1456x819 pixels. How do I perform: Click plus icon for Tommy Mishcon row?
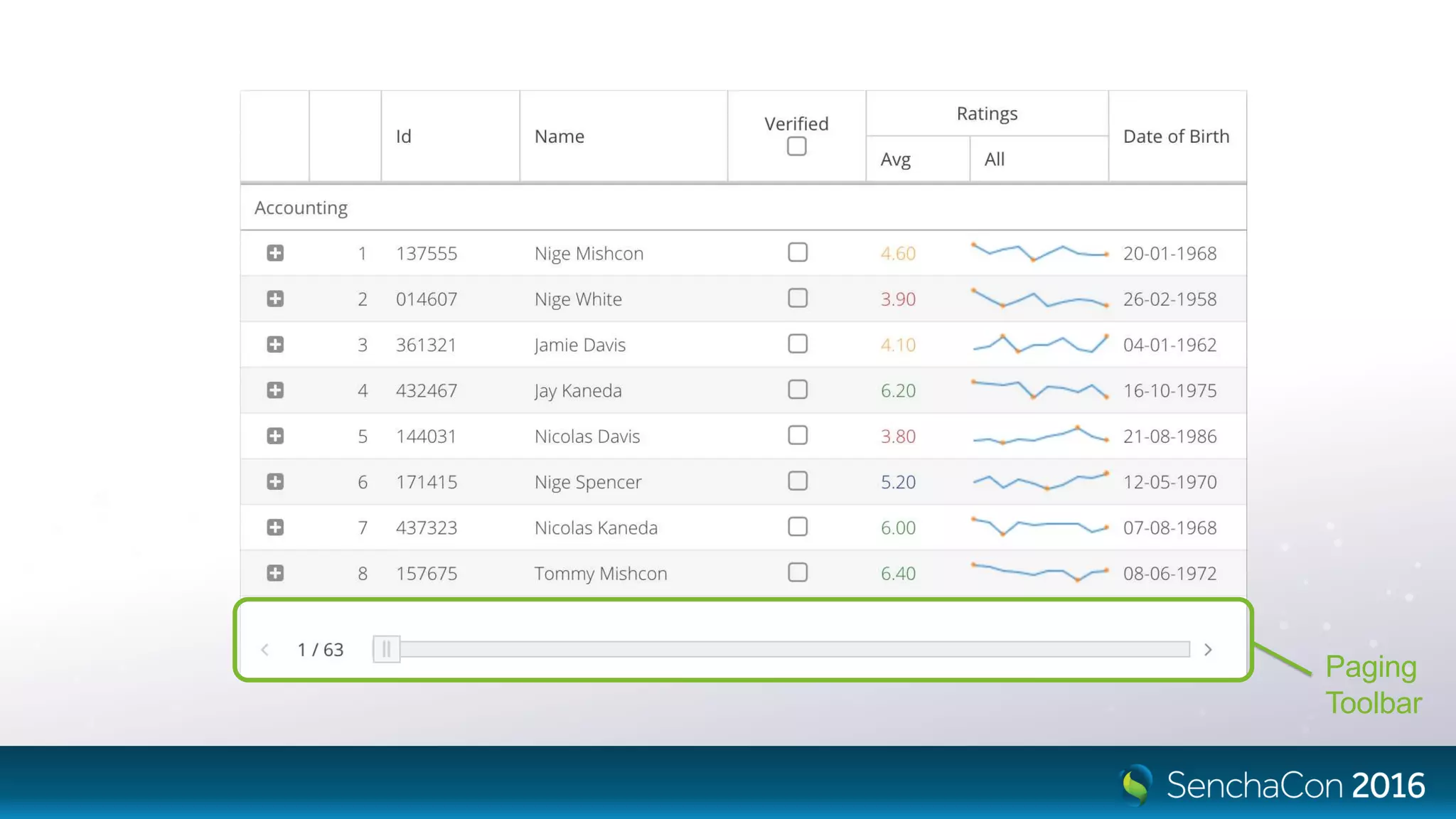(275, 573)
